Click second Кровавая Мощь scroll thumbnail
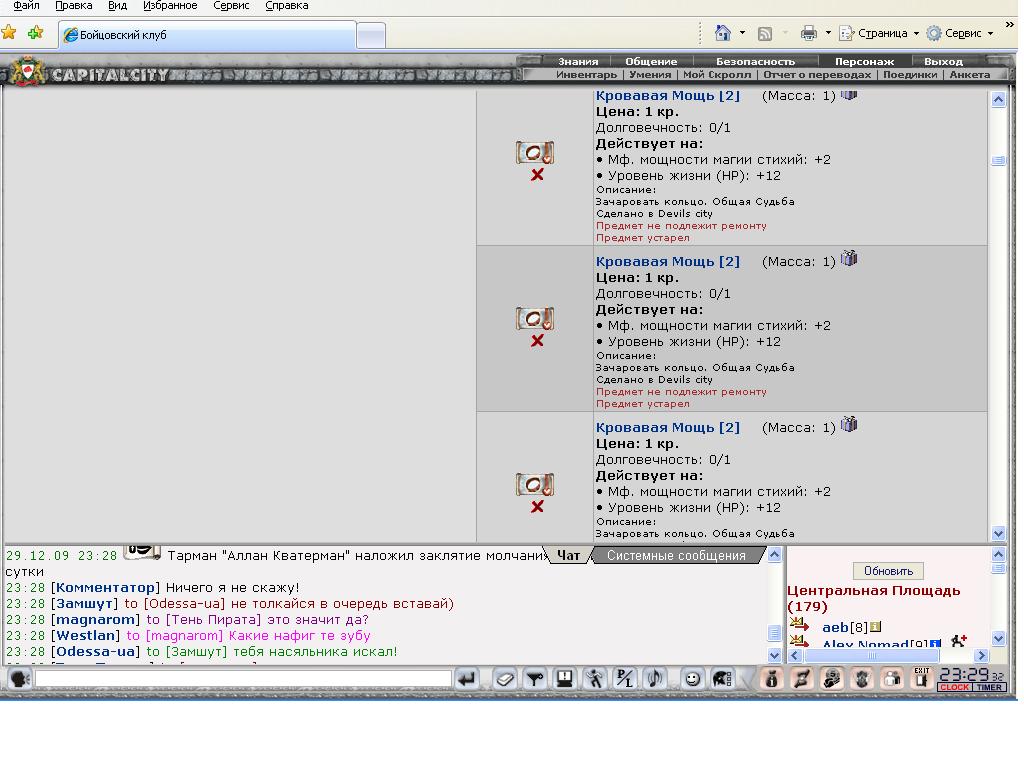This screenshot has width=1024, height=768. [535, 319]
